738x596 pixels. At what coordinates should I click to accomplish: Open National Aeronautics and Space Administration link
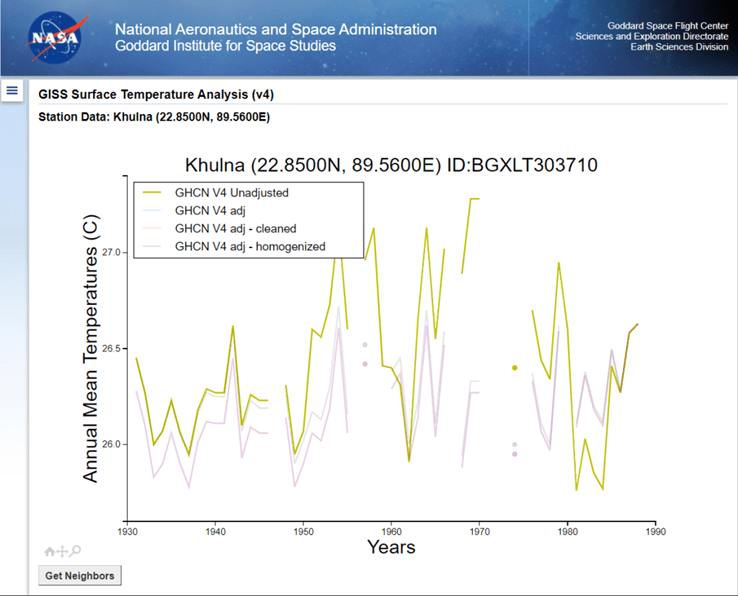pos(276,30)
